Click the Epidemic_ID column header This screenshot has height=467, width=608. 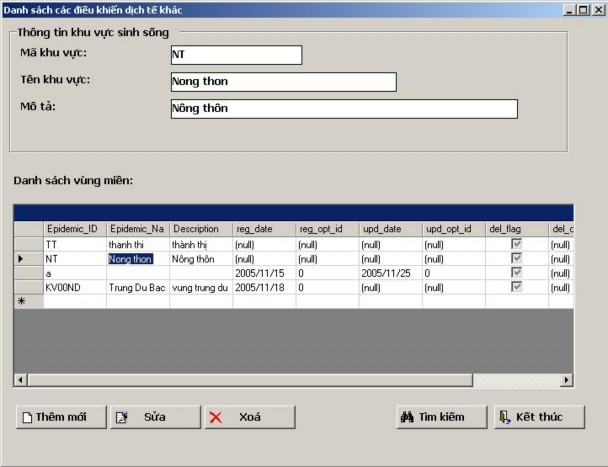point(73,229)
